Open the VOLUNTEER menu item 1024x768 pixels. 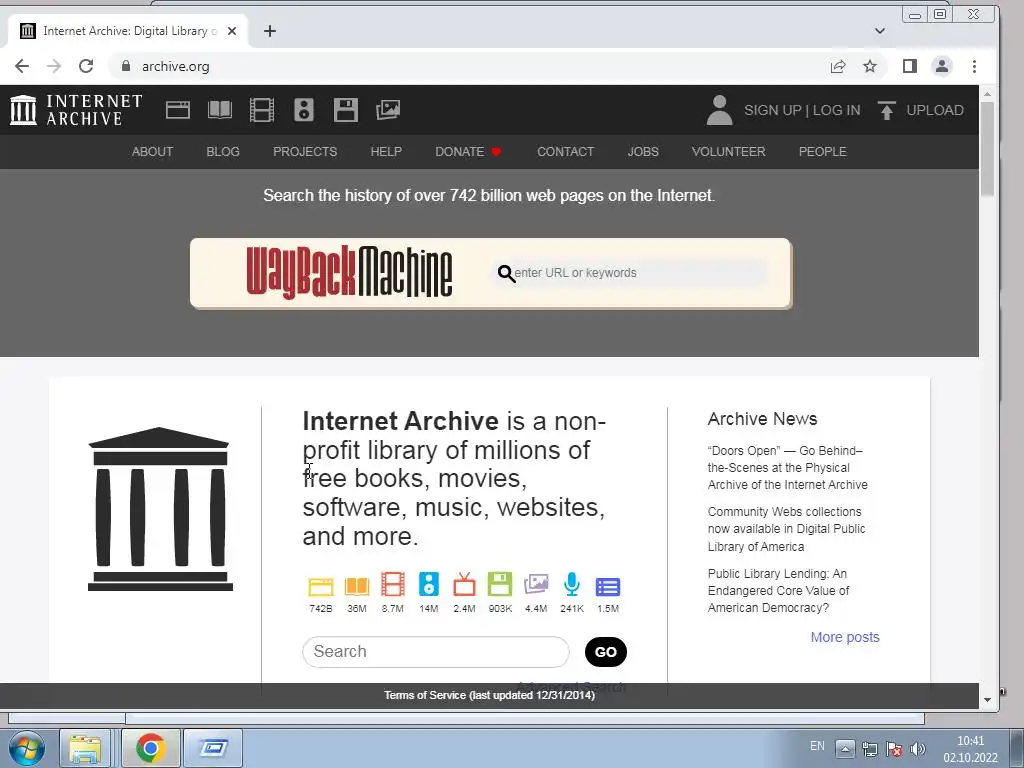(728, 152)
